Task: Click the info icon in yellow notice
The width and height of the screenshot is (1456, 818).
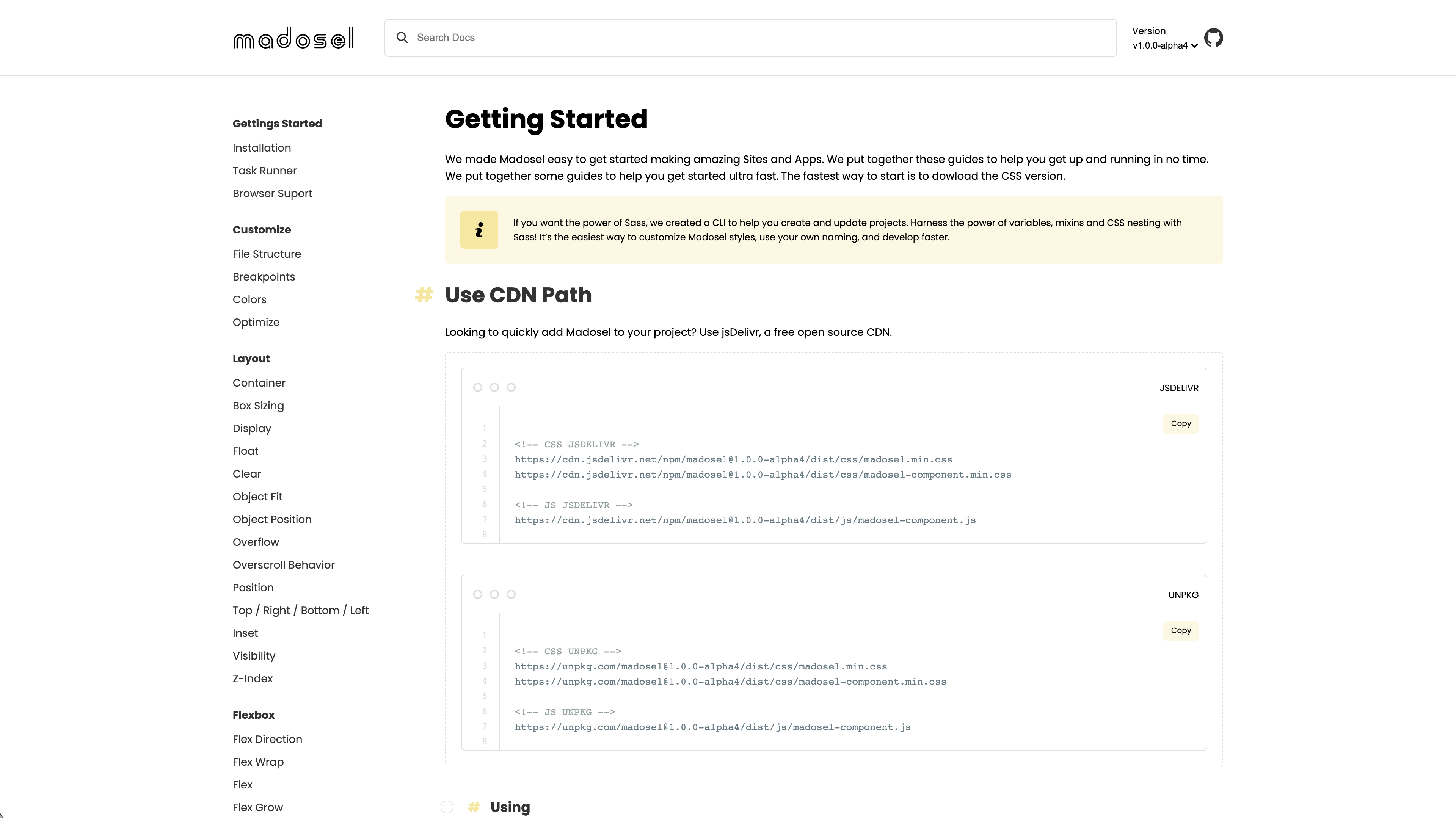Action: coord(479,229)
